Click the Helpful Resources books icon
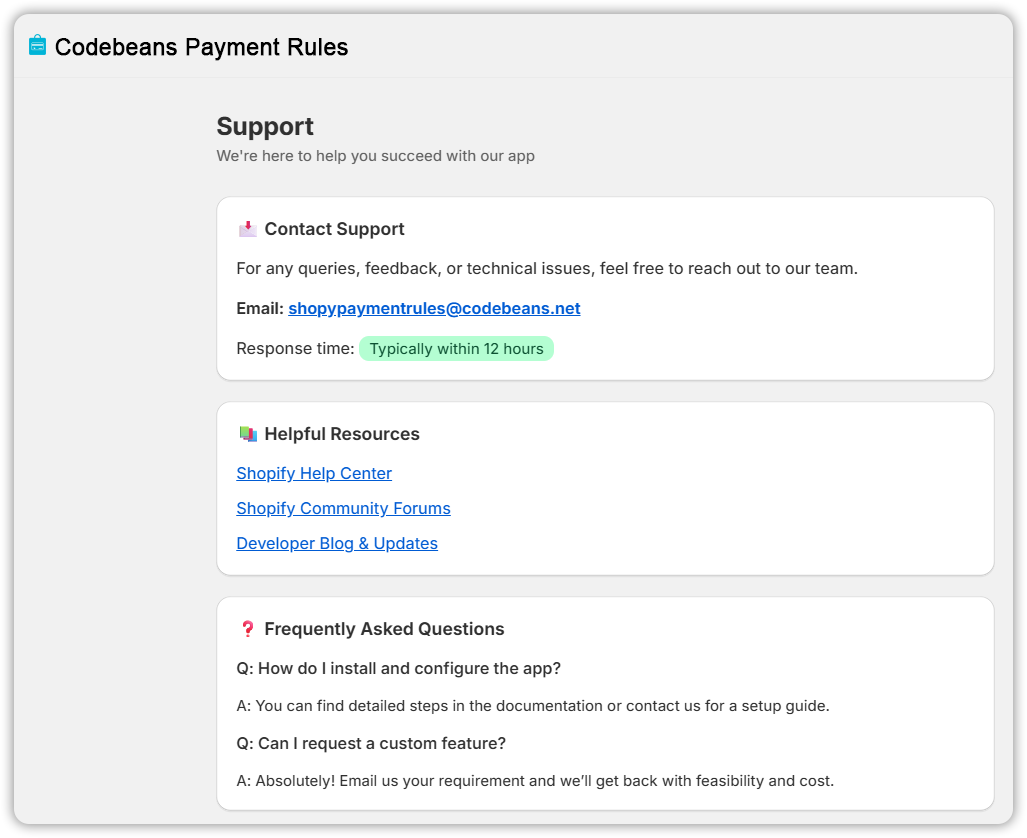The width and height of the screenshot is (1027, 838). 248,434
